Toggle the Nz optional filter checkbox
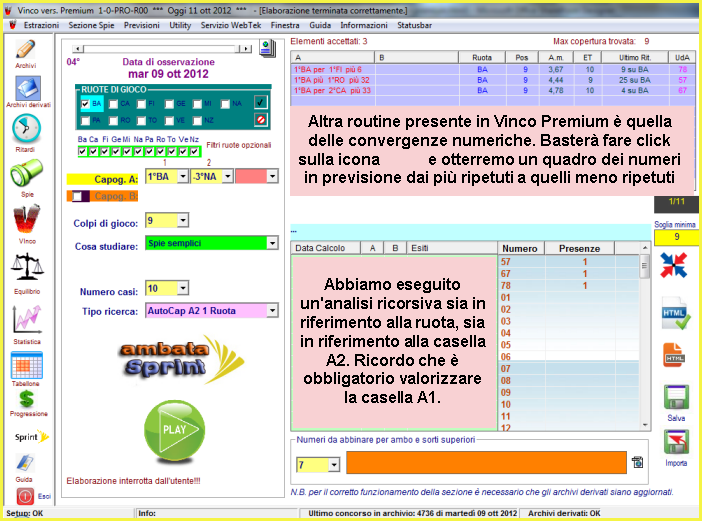The height and width of the screenshot is (521, 702). pos(194,151)
